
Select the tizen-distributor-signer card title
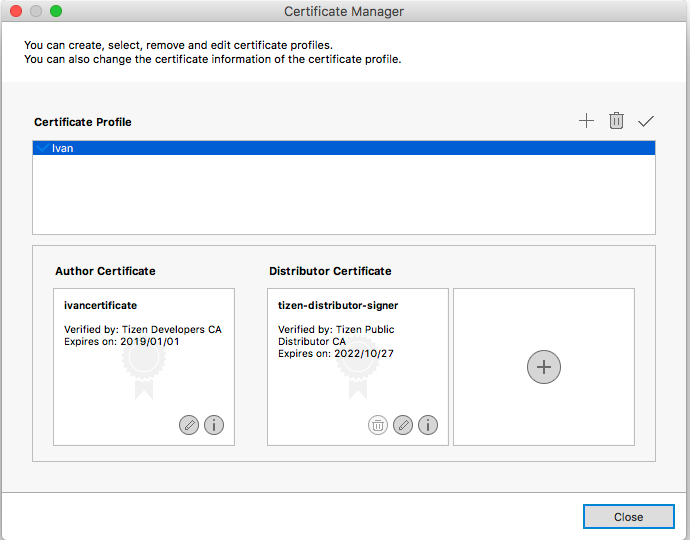click(338, 305)
